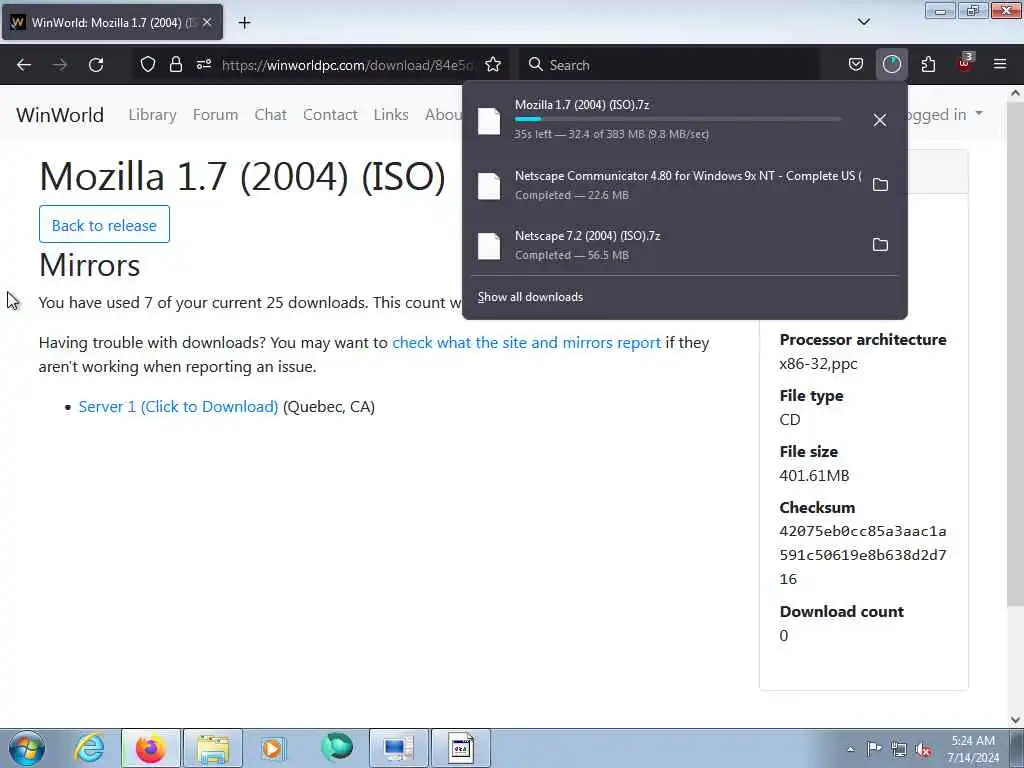The height and width of the screenshot is (768, 1024).
Task: Click the padlock site security icon
Action: [x=176, y=65]
